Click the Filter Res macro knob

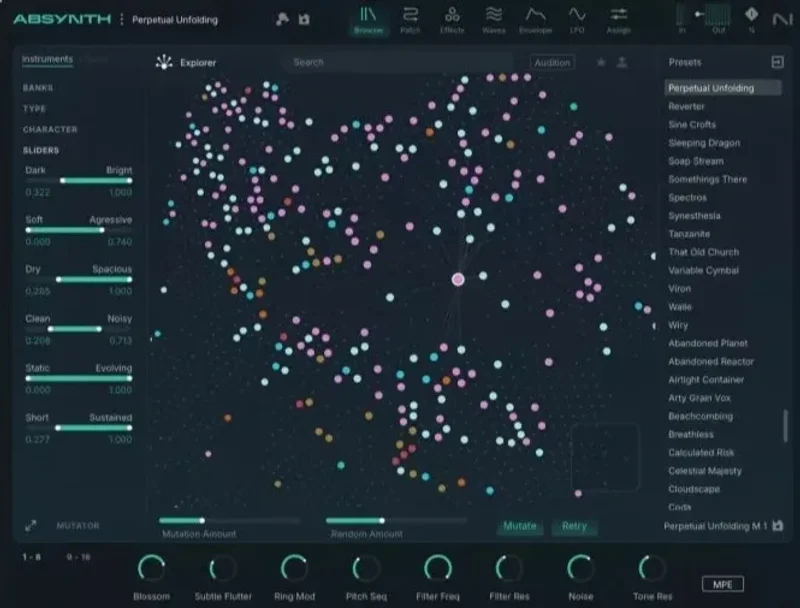509,568
